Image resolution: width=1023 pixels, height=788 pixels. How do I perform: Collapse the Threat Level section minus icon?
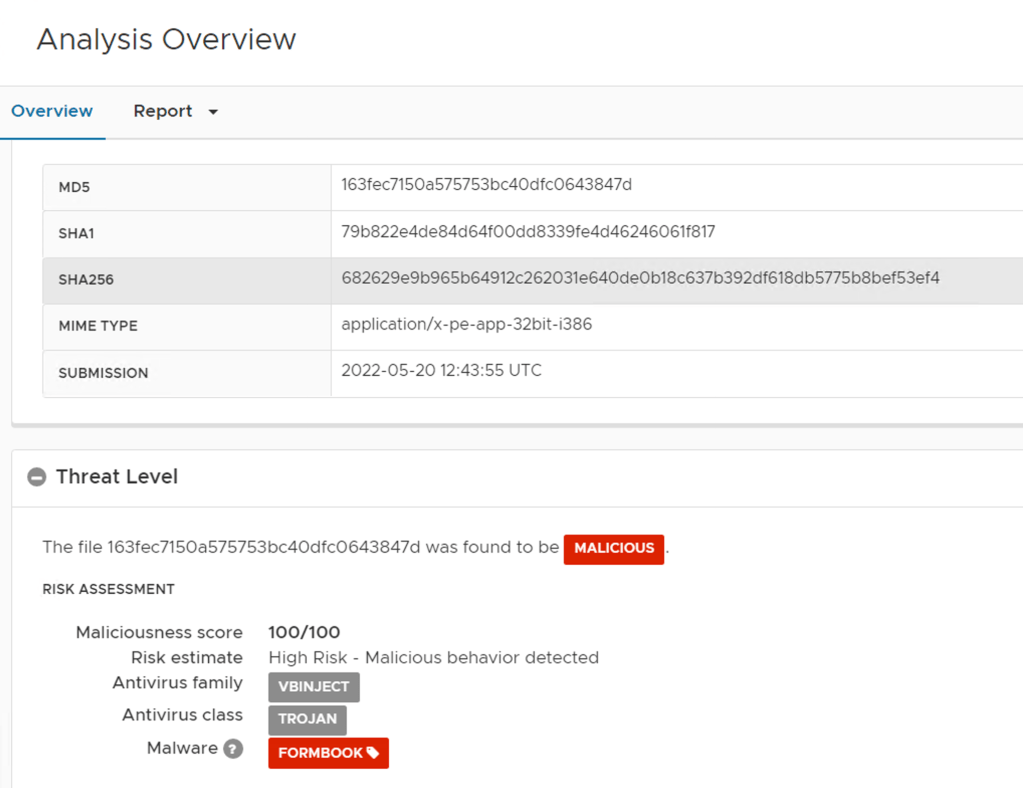point(37,477)
